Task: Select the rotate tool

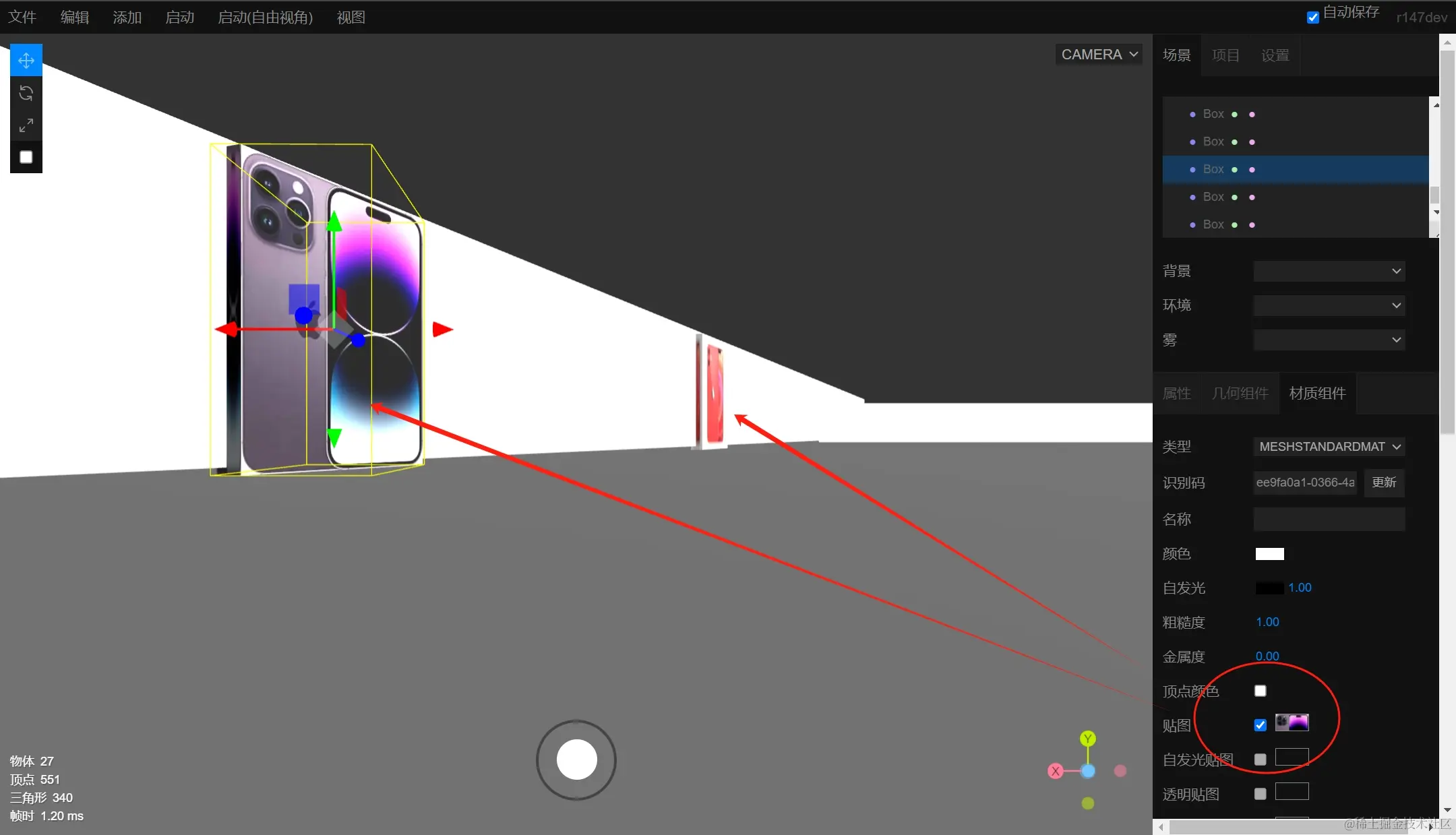Action: pos(26,93)
